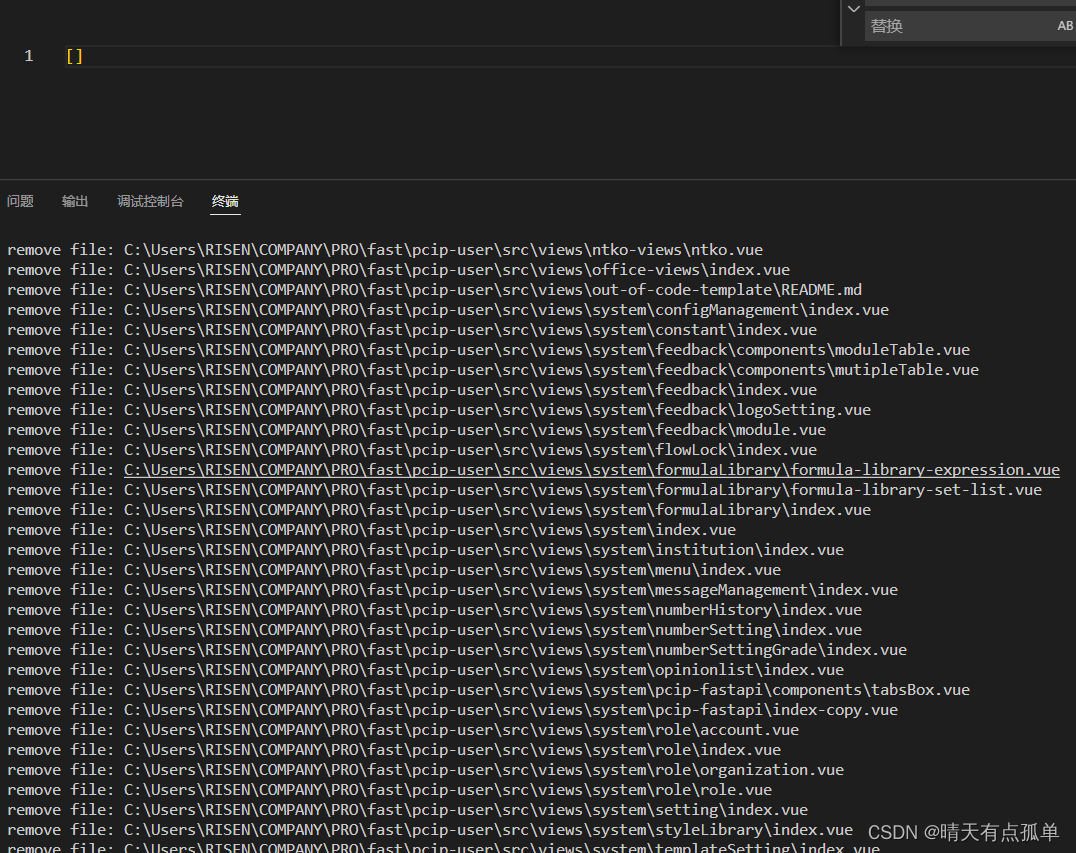The width and height of the screenshot is (1076, 853).
Task: Click the views\system\index.vue line
Action: point(371,530)
